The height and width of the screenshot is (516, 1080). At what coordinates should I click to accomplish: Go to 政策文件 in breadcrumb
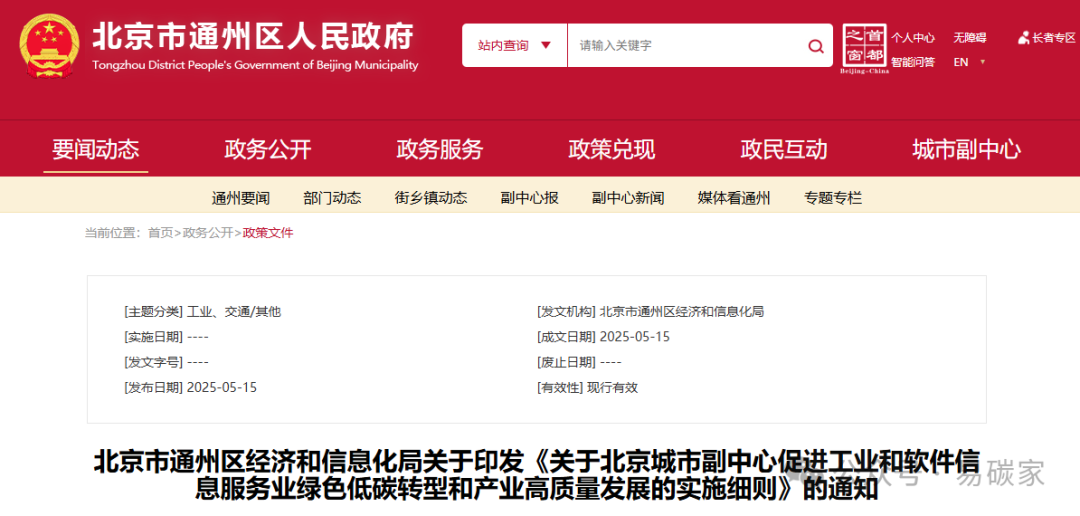(x=268, y=233)
